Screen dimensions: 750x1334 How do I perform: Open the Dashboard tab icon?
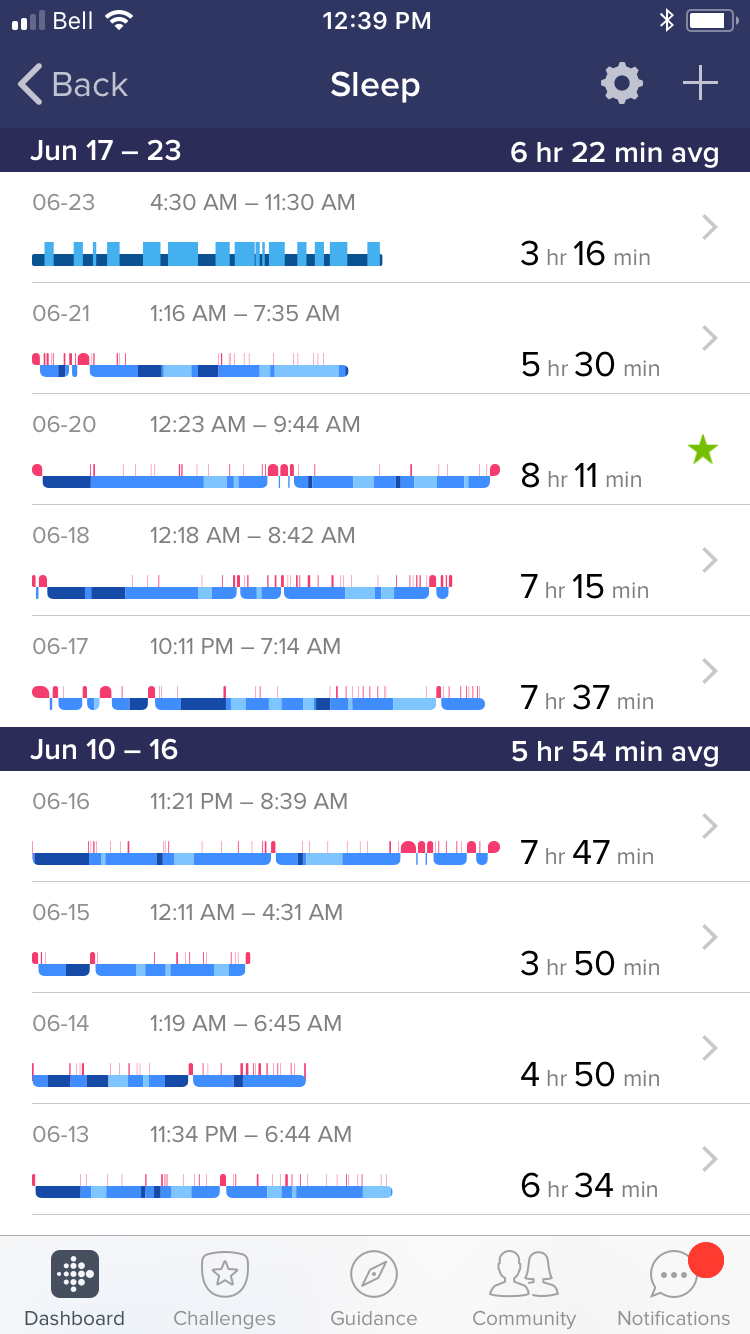pos(75,1274)
